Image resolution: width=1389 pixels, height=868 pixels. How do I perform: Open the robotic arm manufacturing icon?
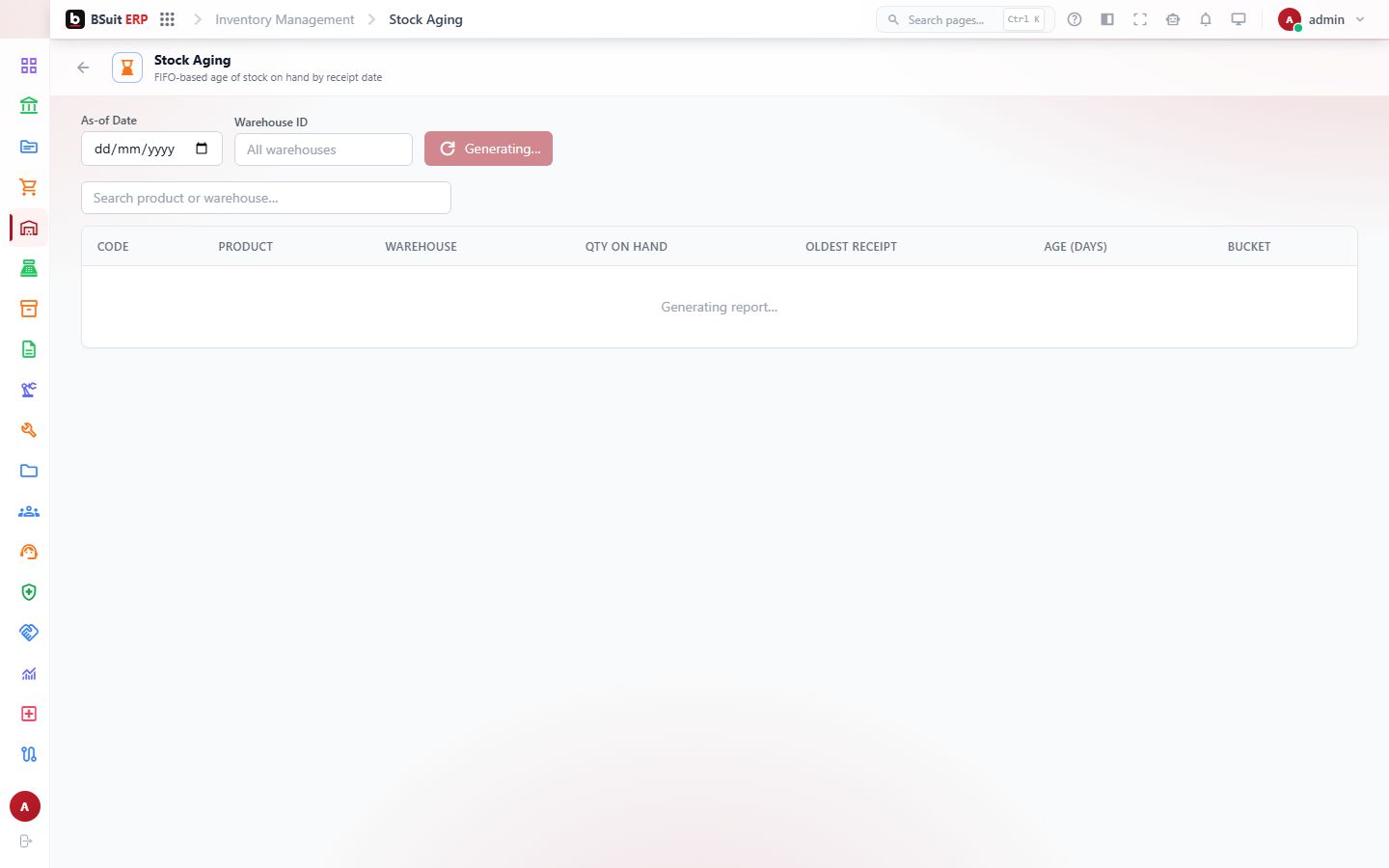29,390
